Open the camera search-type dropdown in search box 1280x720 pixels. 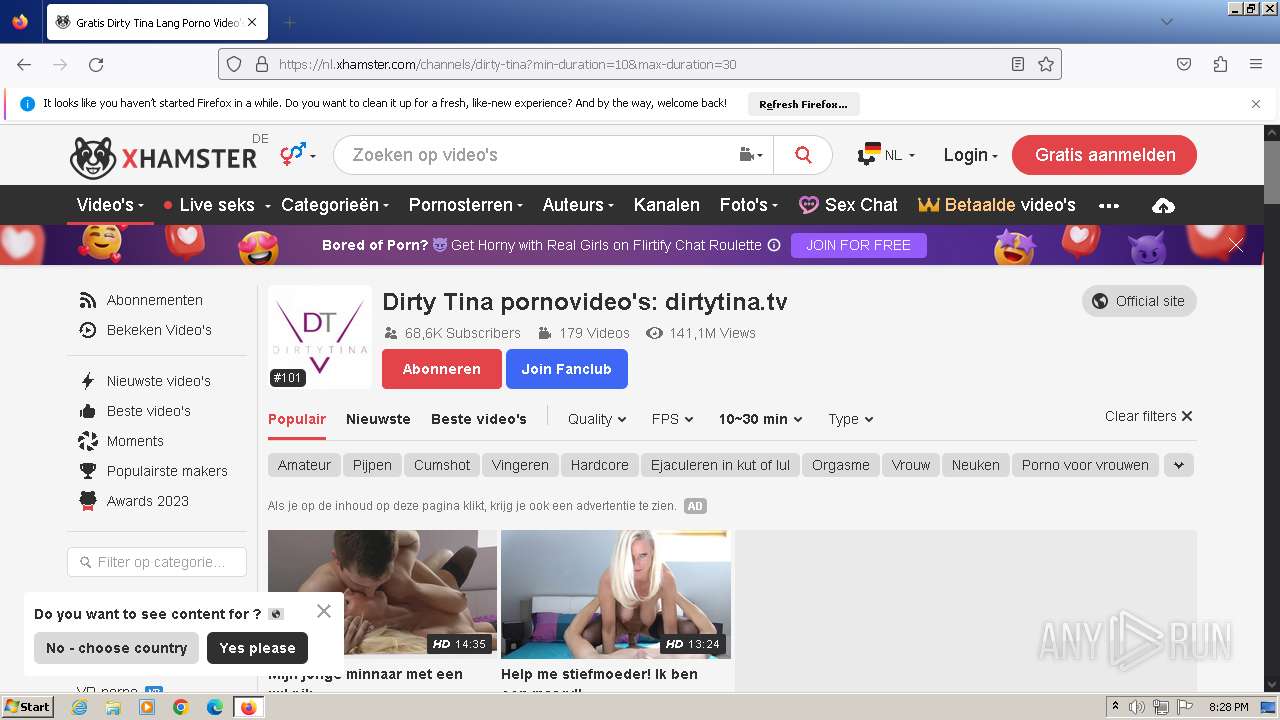[x=750, y=155]
